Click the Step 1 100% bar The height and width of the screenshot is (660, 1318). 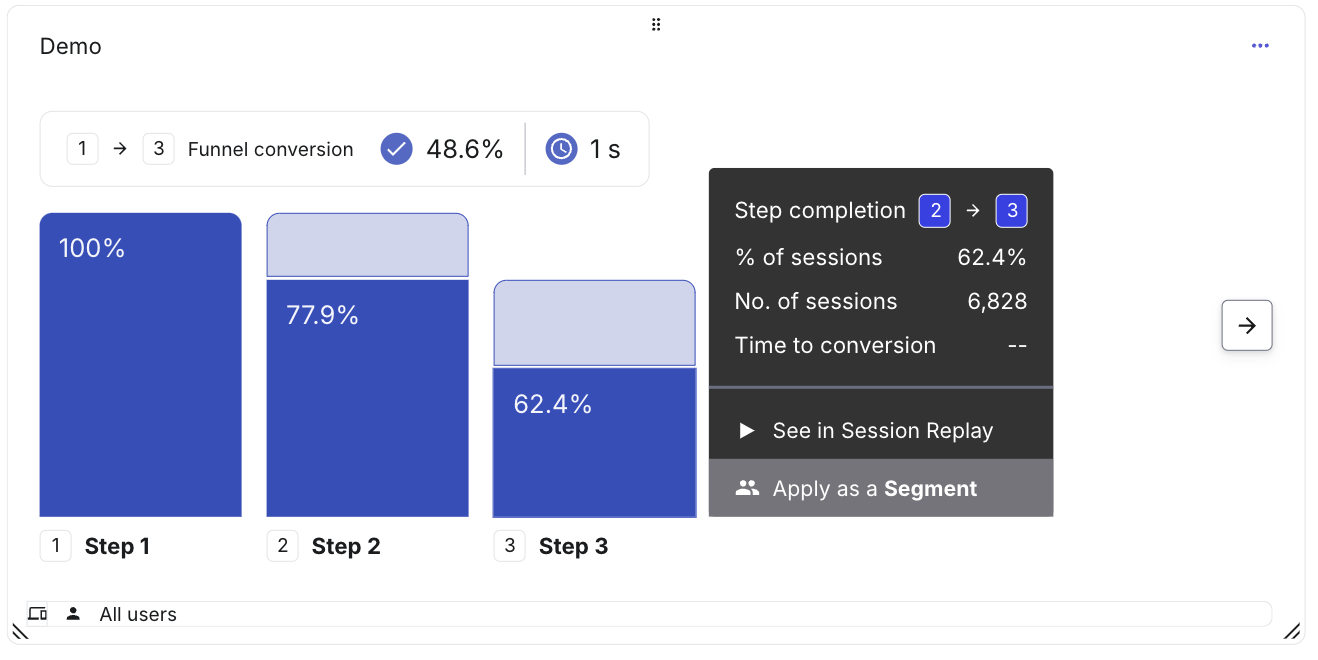click(141, 365)
